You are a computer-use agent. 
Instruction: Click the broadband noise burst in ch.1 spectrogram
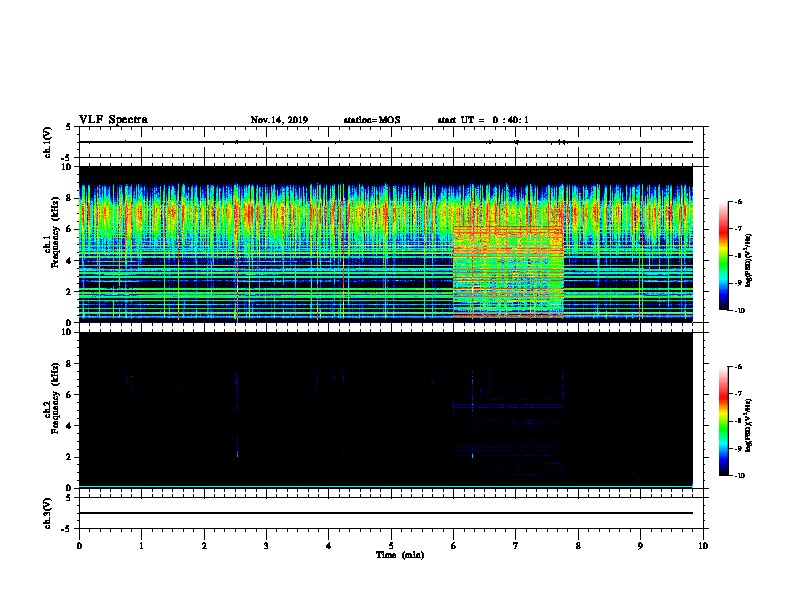pyautogui.click(x=508, y=272)
